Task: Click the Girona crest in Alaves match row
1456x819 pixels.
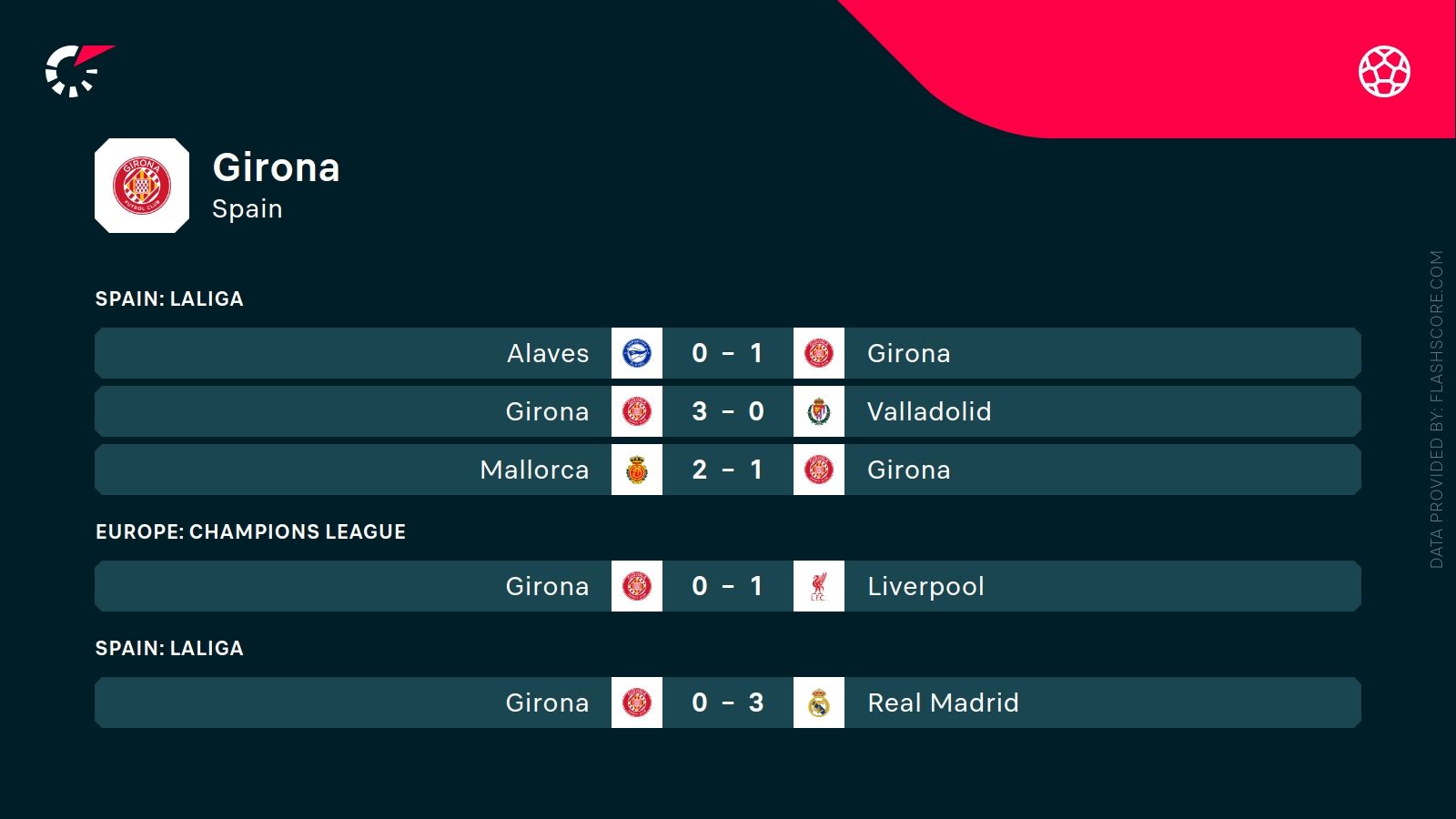Action: 819,353
